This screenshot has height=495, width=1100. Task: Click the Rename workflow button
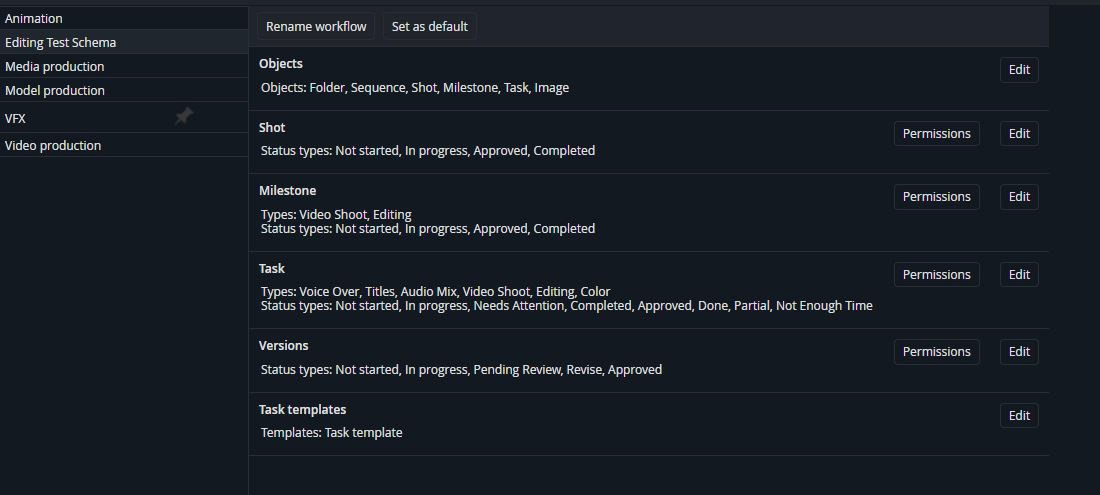(316, 26)
